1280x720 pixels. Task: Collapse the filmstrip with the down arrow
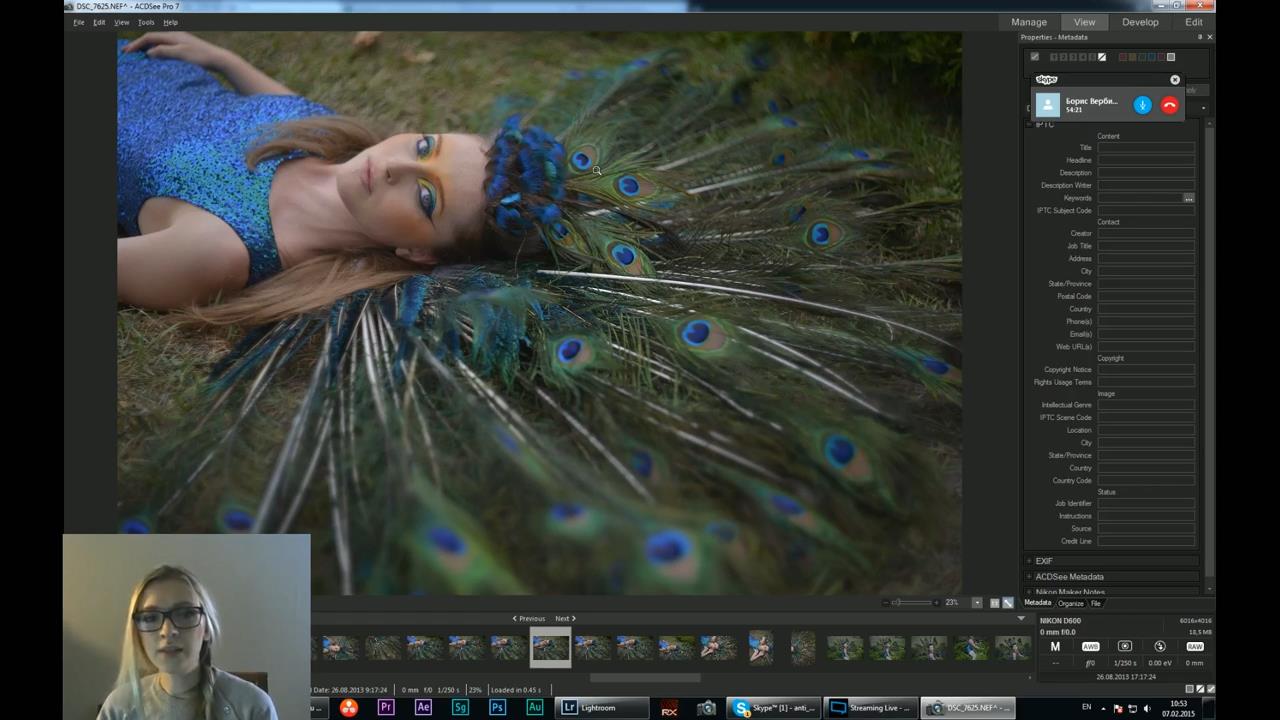coord(1021,619)
